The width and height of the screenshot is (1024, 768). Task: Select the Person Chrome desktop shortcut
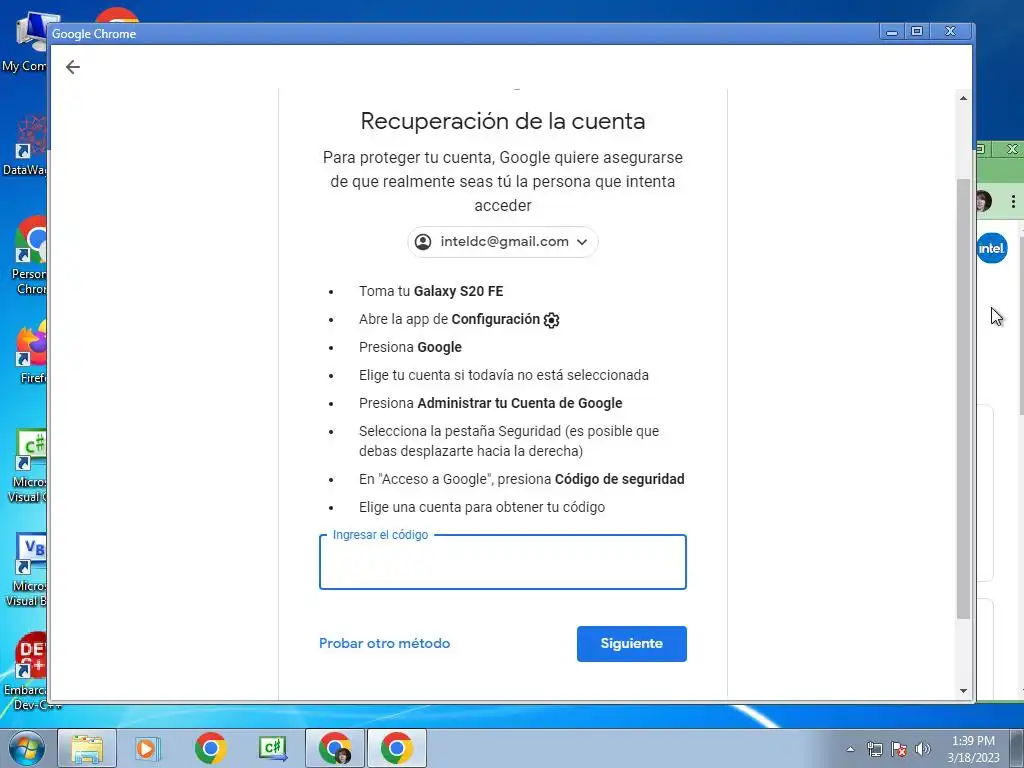[29, 256]
